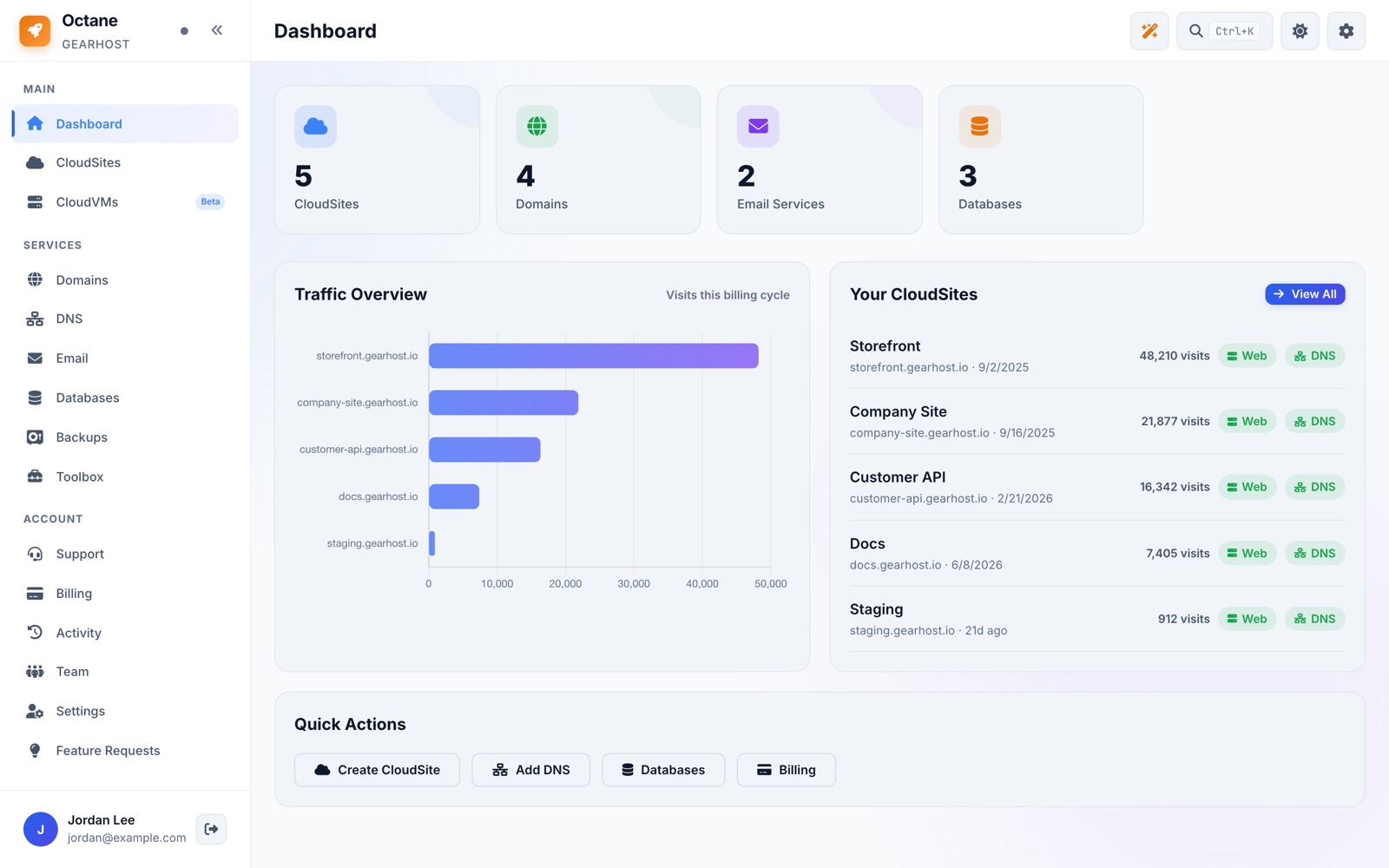Toggle the light/dark theme sun icon
The image size is (1389, 868).
coord(1300,31)
